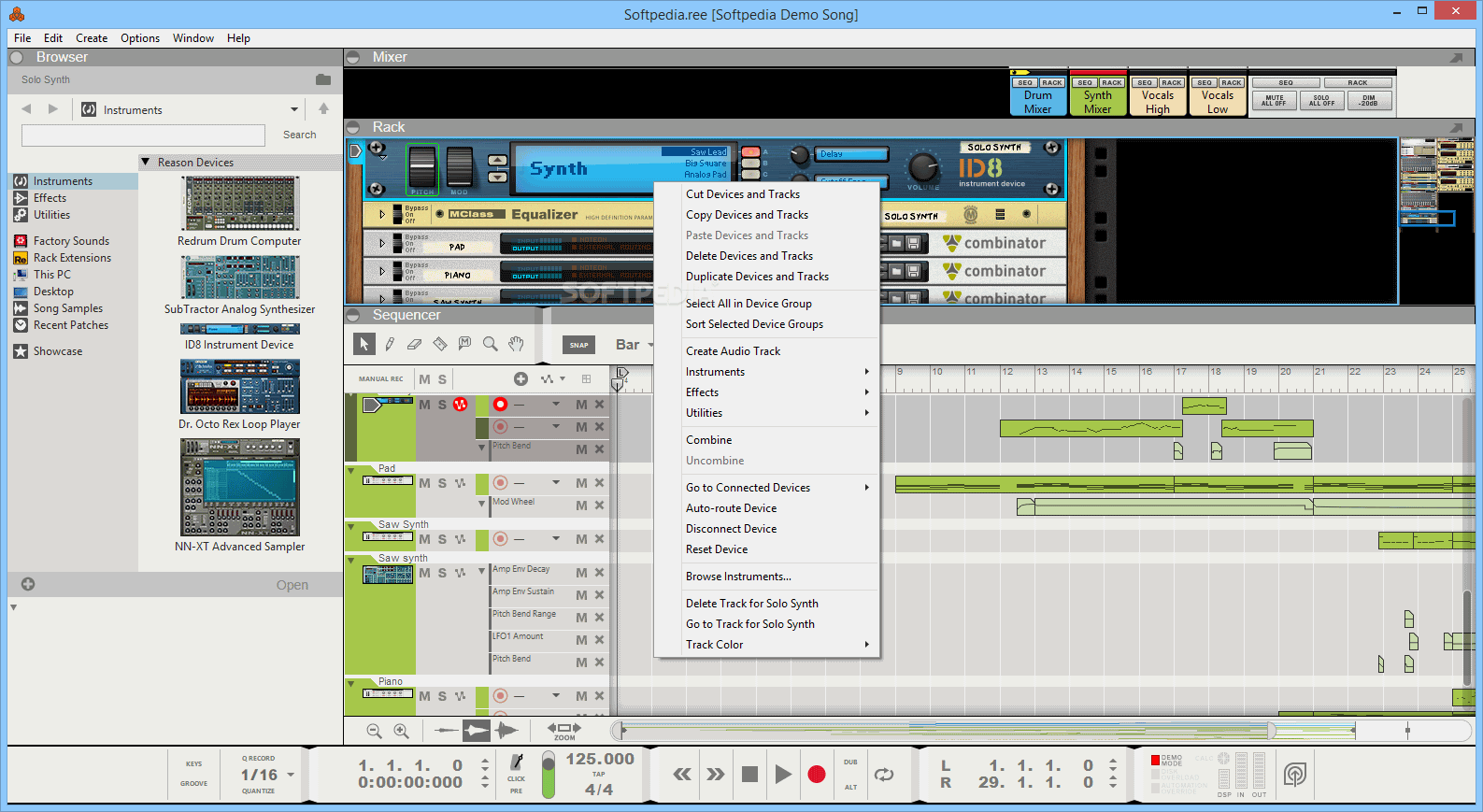
Task: Select the Razor tool
Action: [x=440, y=344]
